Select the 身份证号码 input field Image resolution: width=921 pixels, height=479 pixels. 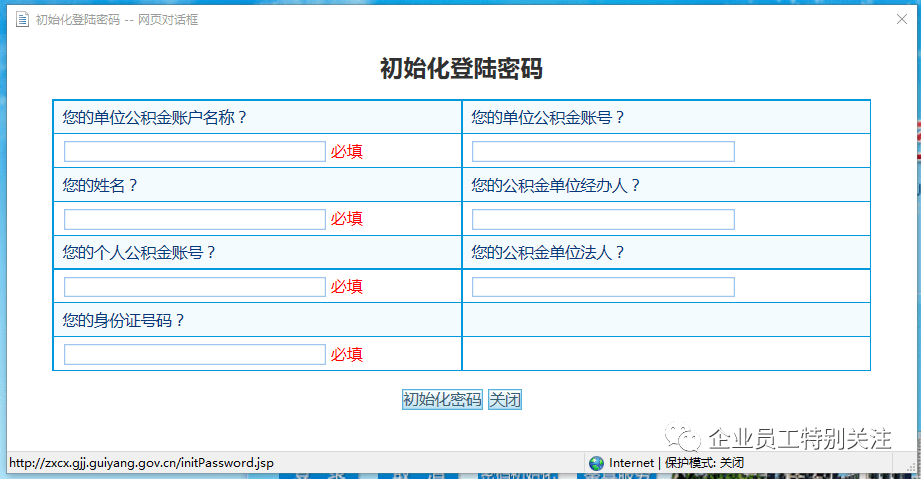(x=195, y=354)
